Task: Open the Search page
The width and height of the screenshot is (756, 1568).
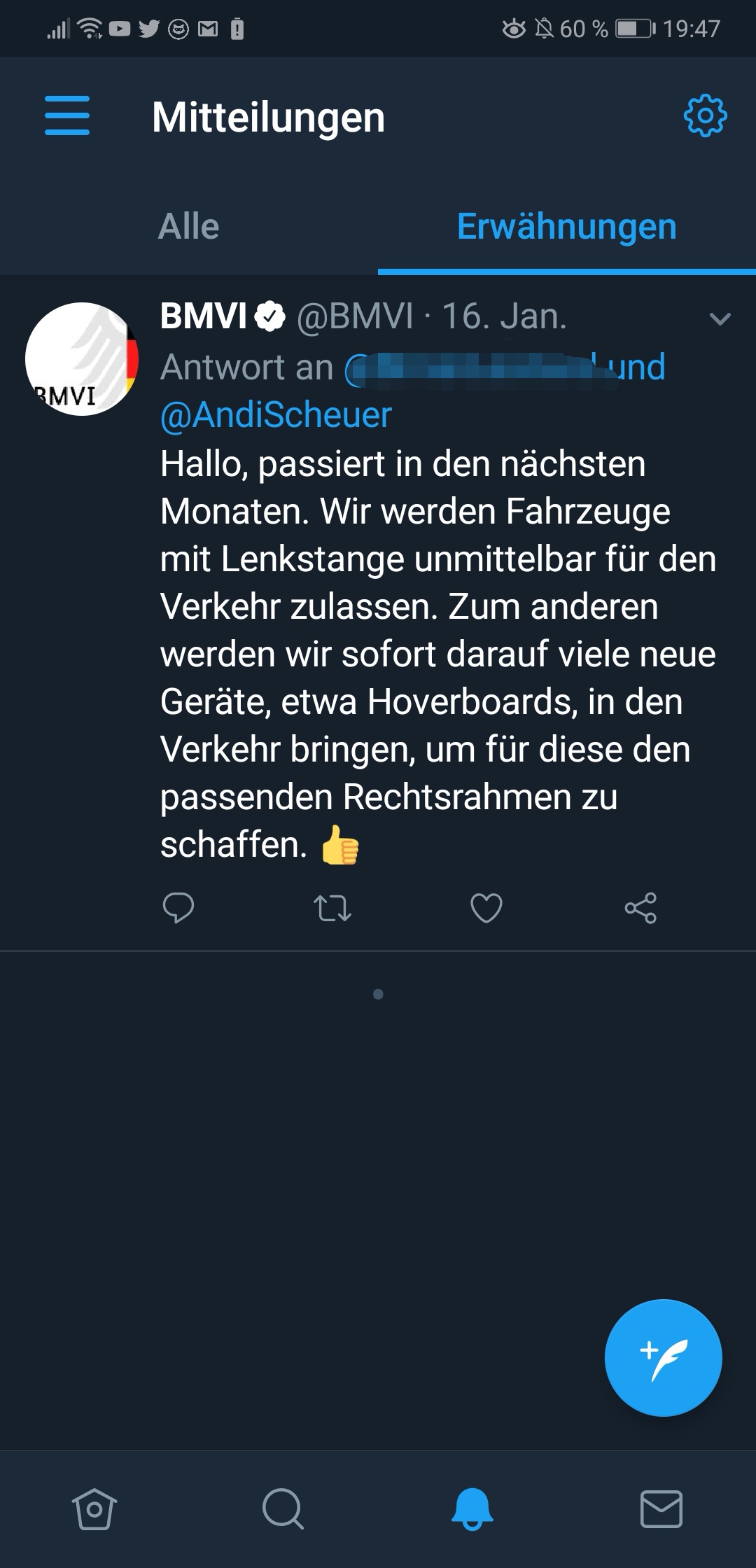Action: pos(283,1509)
